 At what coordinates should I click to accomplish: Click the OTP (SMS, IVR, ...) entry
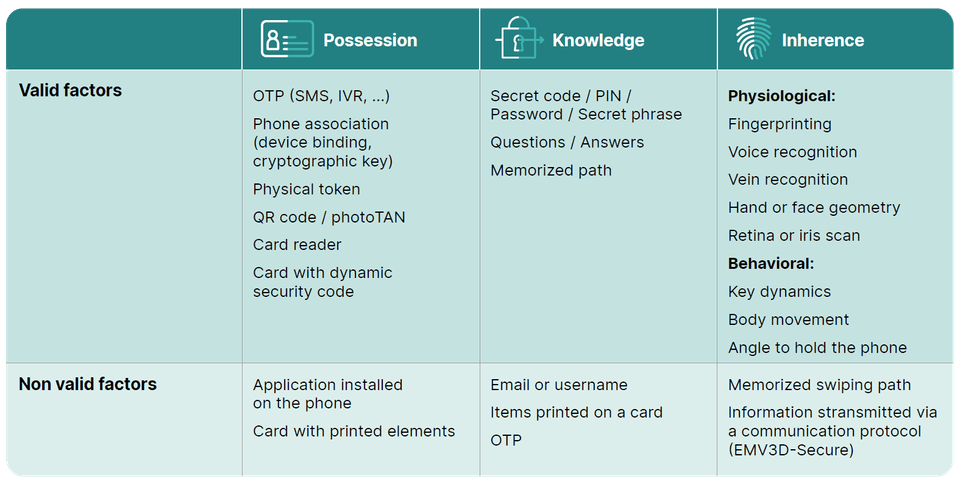point(321,96)
